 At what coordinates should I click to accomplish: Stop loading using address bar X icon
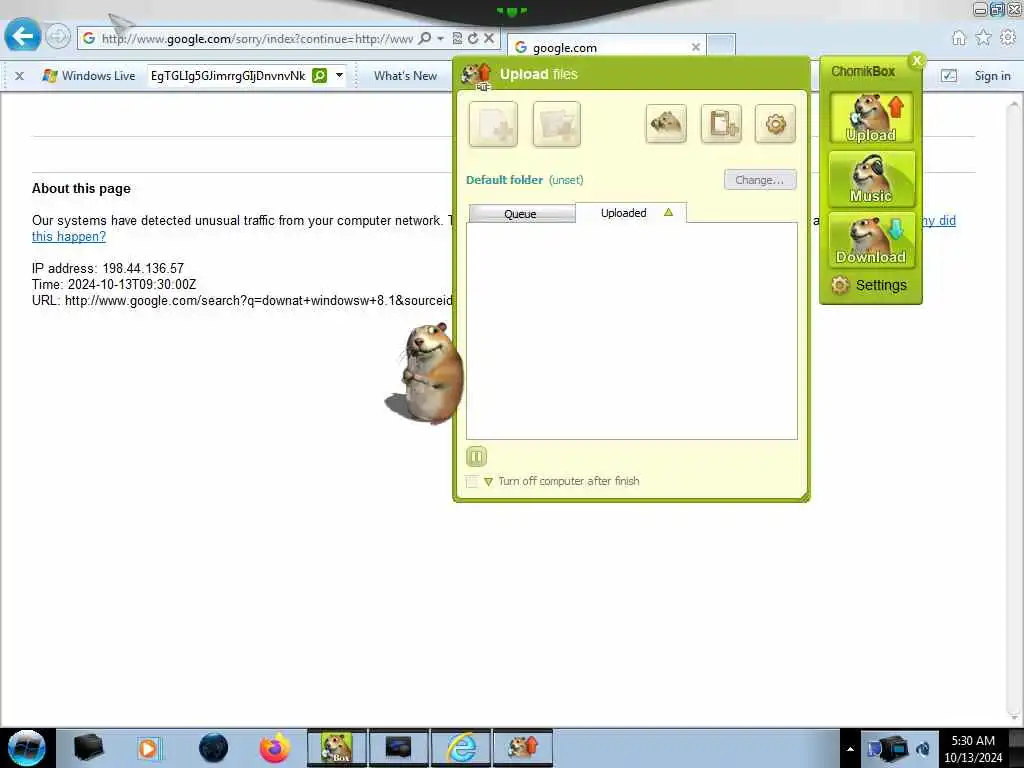[488, 39]
